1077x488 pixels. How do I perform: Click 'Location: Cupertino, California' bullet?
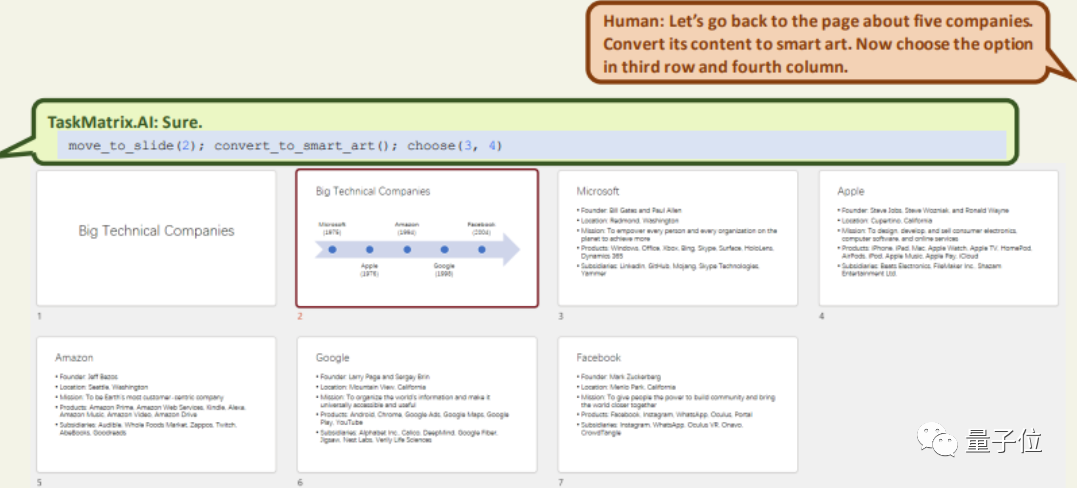pos(885,221)
